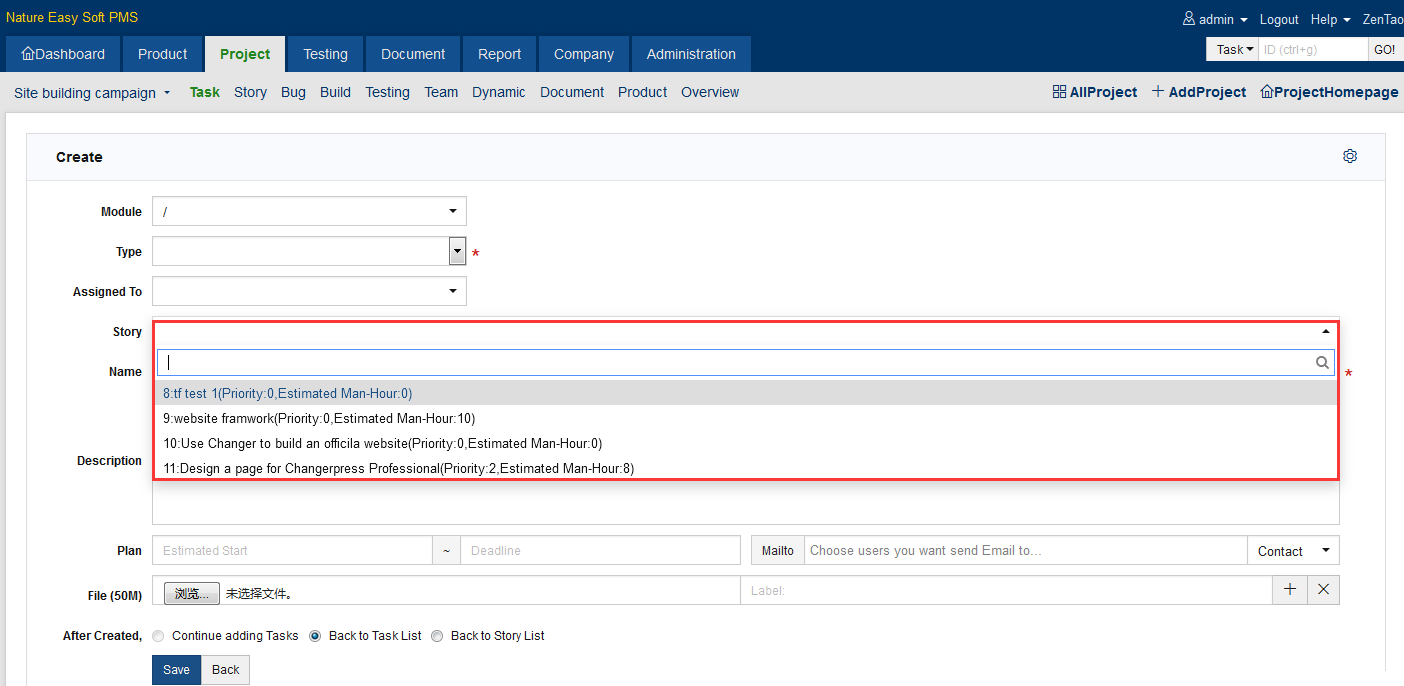1404x686 pixels.
Task: Expand the Module dropdown
Action: pyautogui.click(x=309, y=211)
